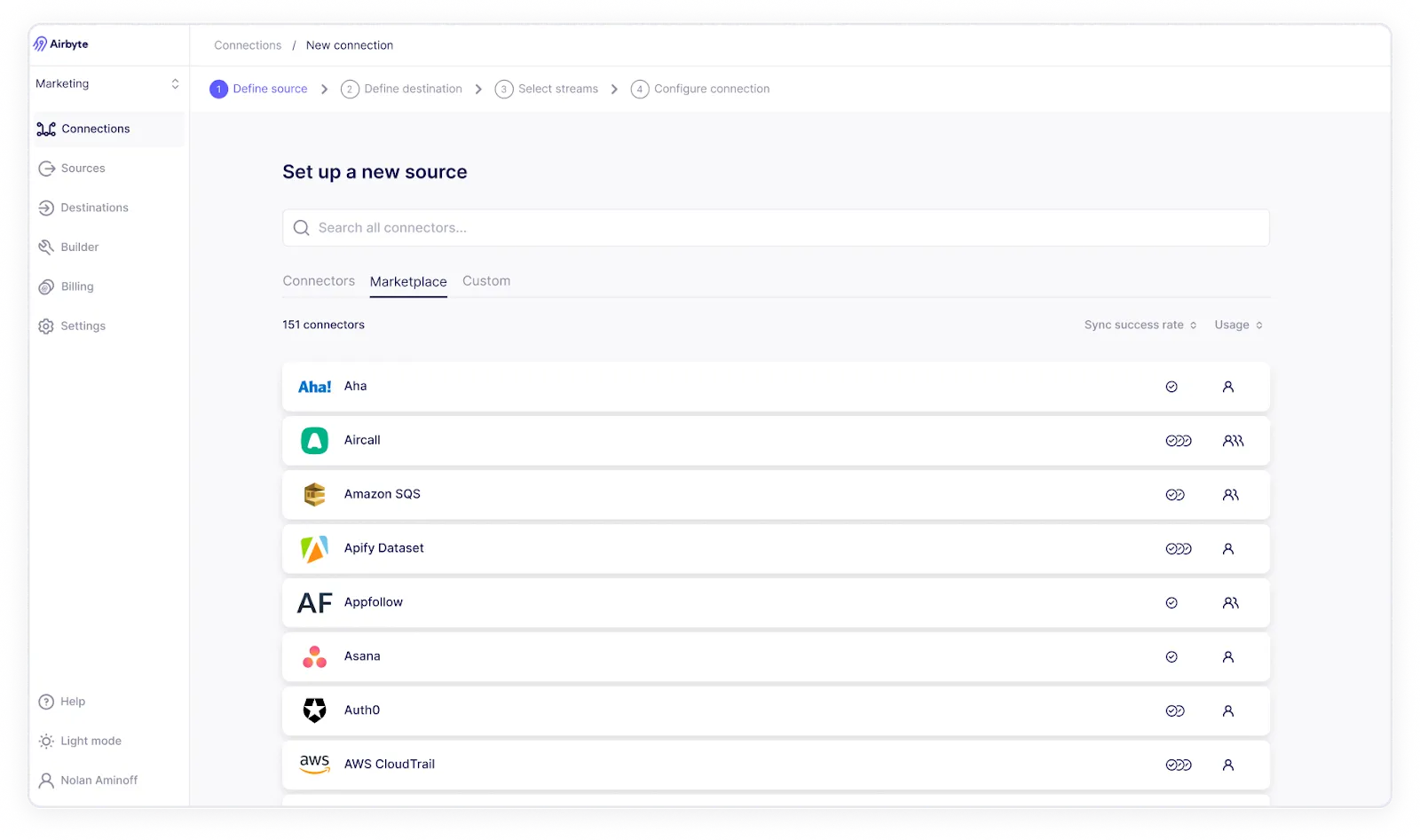This screenshot has height=840, width=1420.
Task: Click the AWS CloudTrail aws logo
Action: pyautogui.click(x=314, y=765)
